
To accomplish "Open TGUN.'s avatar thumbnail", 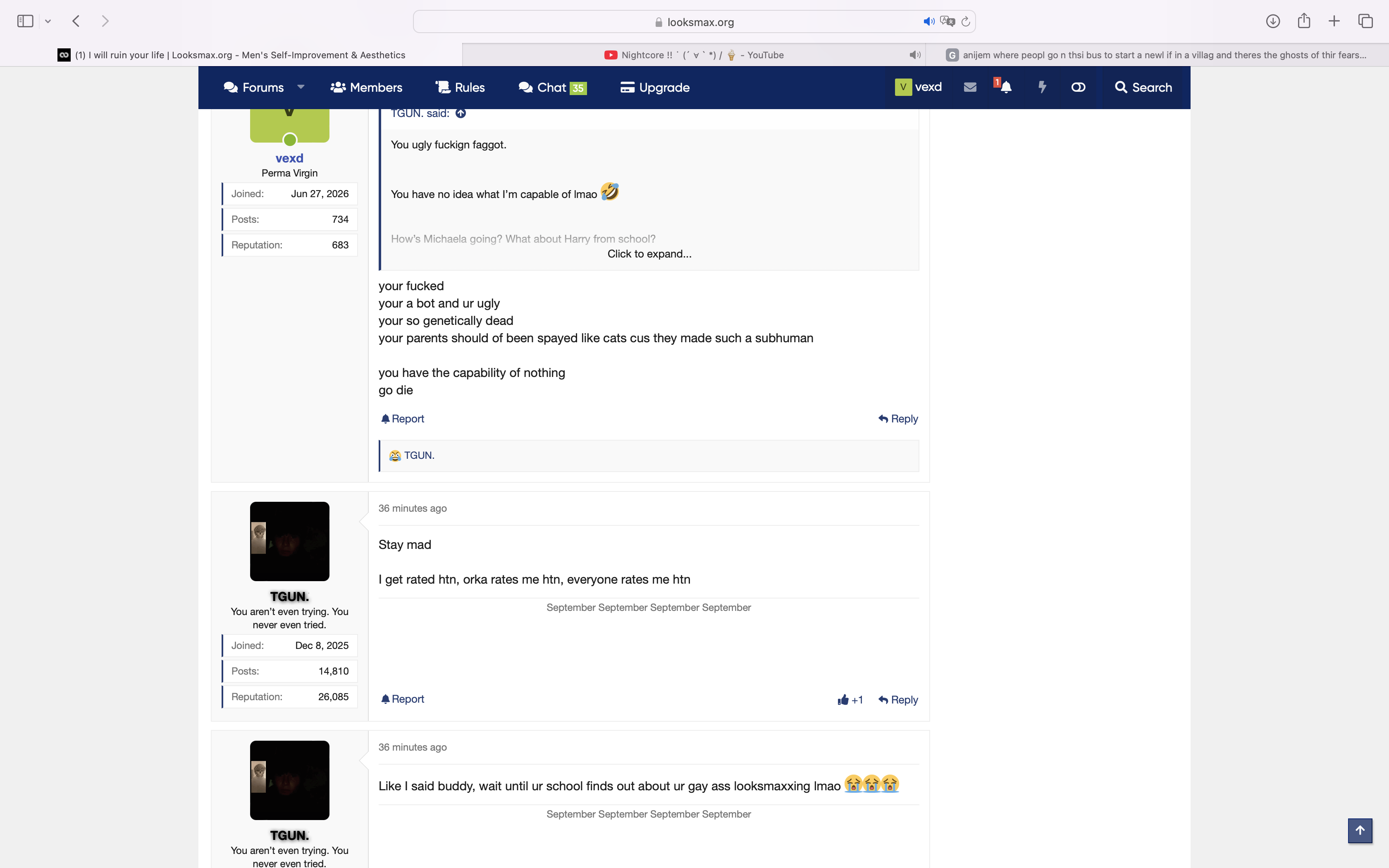I will click(289, 541).
